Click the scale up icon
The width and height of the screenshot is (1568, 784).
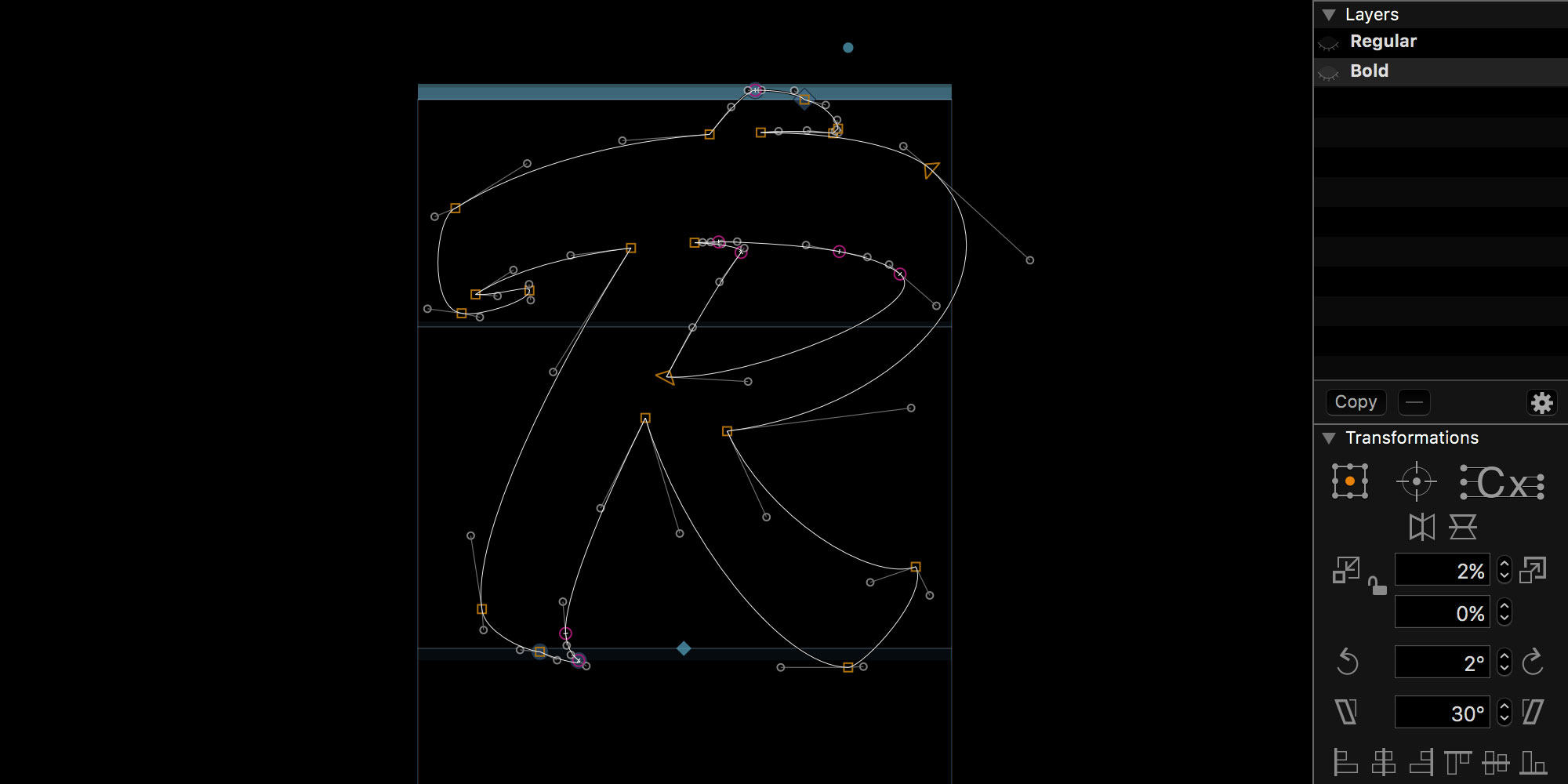pyautogui.click(x=1533, y=570)
